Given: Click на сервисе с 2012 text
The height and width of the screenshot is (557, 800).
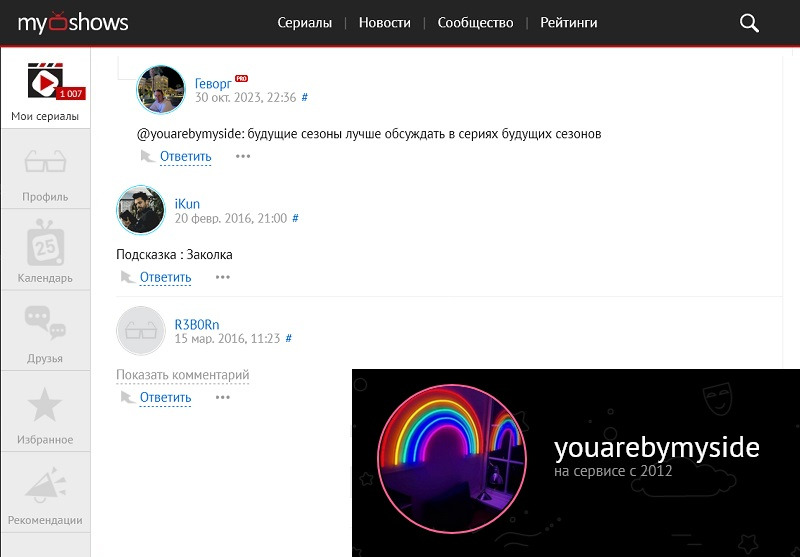Looking at the screenshot, I should pyautogui.click(x=613, y=471).
